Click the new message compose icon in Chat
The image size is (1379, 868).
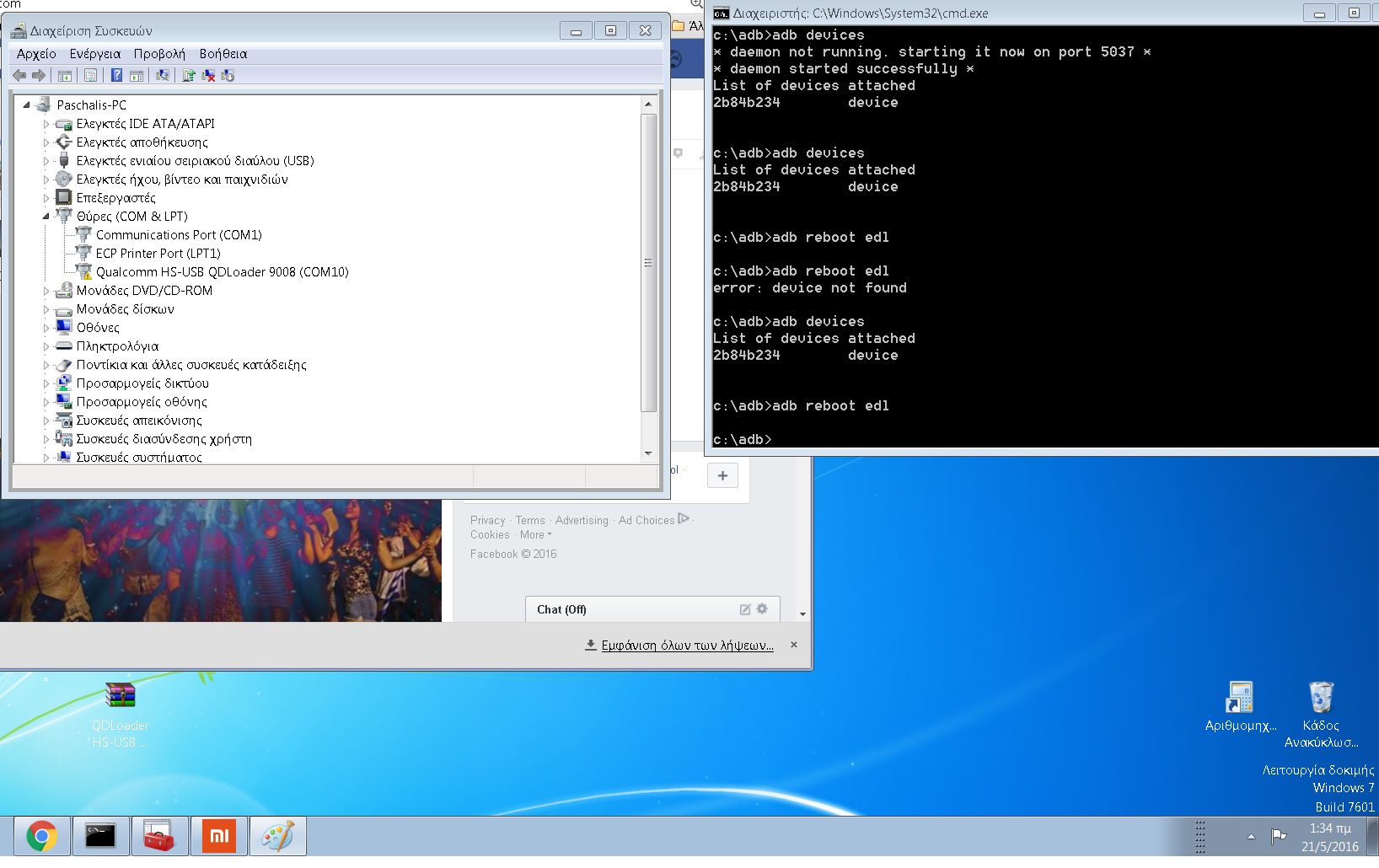click(x=745, y=609)
